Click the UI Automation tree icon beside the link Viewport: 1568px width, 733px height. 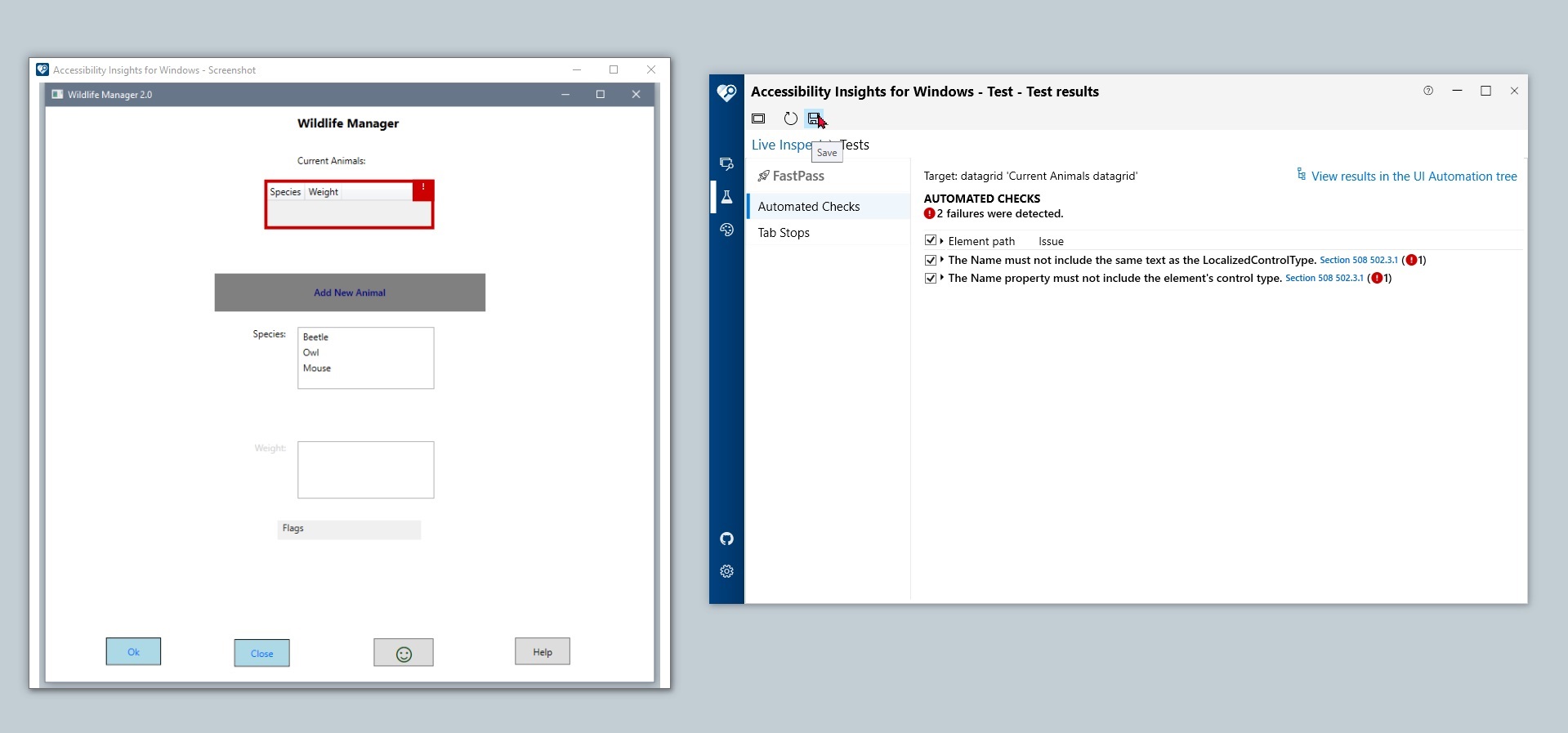tap(1301, 174)
